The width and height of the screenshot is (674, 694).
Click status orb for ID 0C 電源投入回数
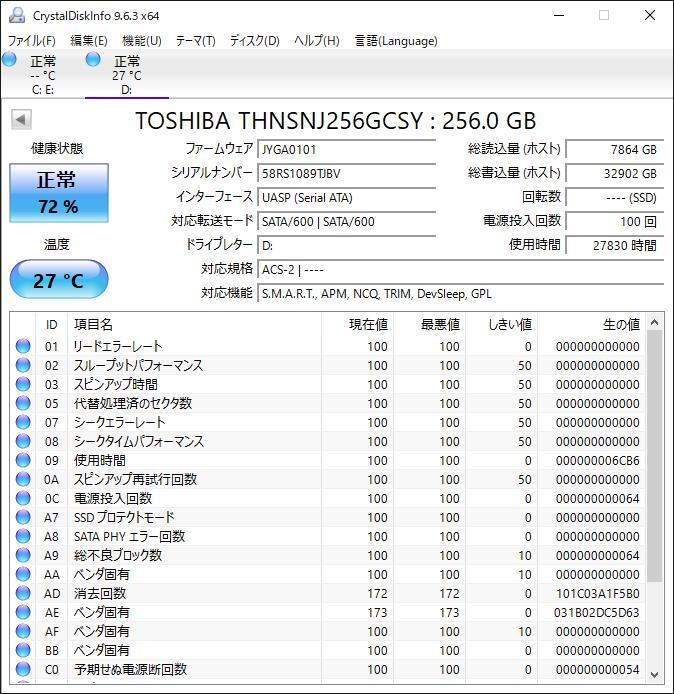23,498
